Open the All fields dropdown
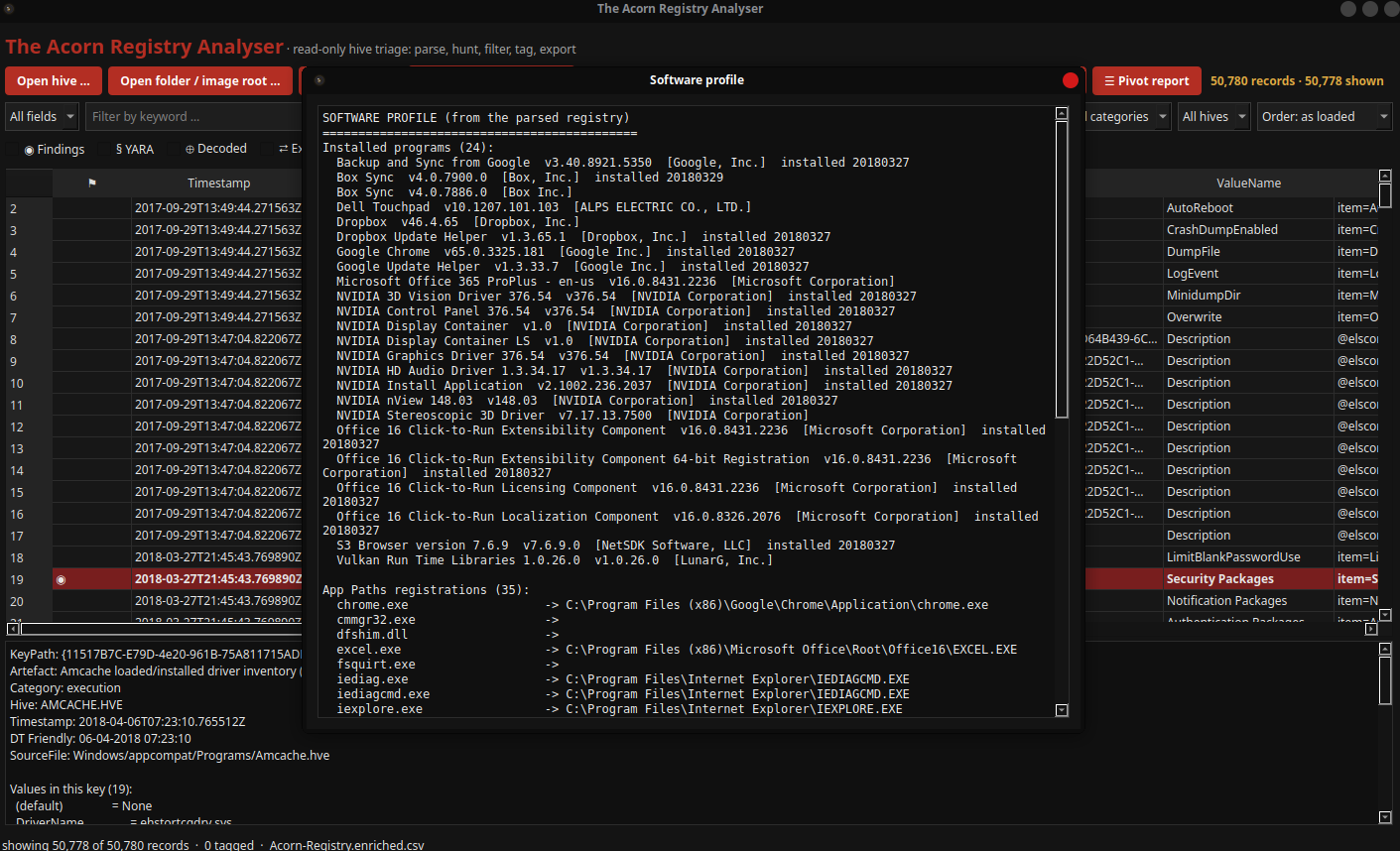This screenshot has height=851, width=1400. pos(42,117)
